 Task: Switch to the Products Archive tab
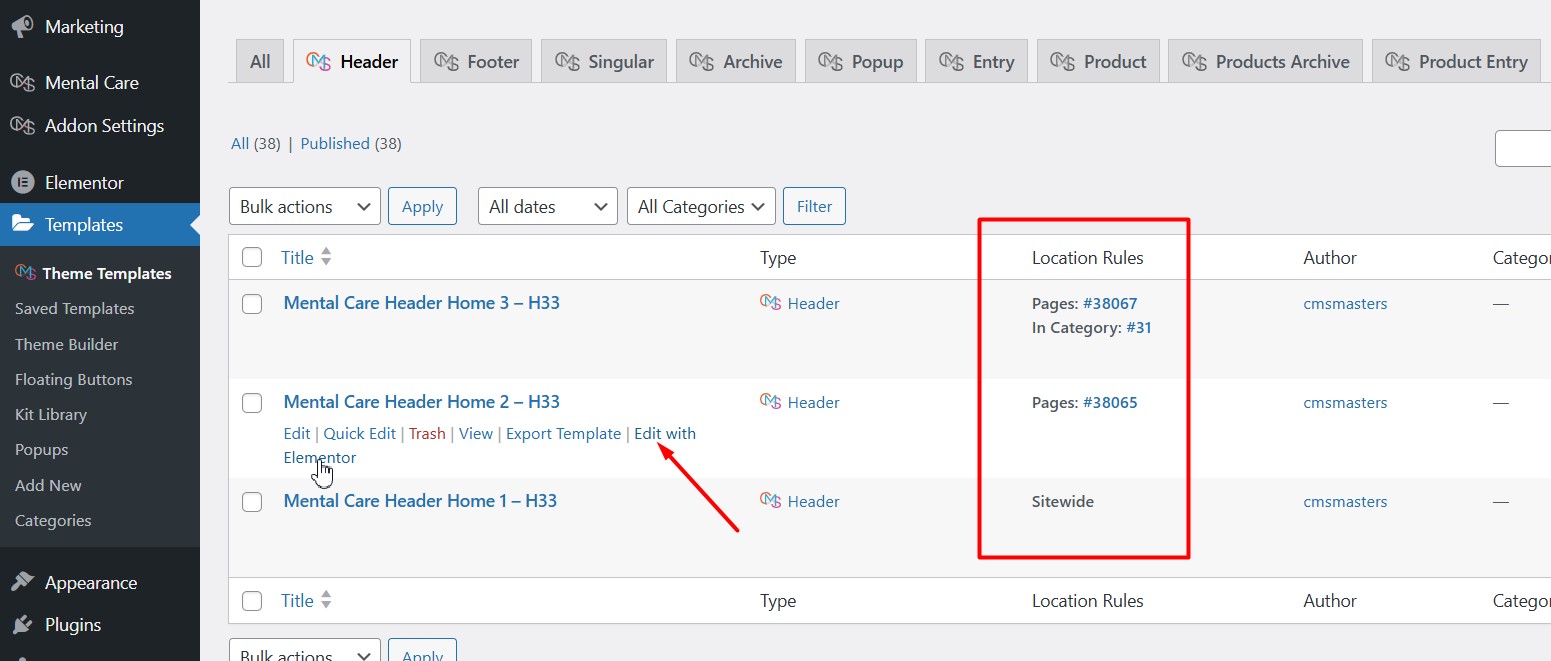(x=1266, y=62)
